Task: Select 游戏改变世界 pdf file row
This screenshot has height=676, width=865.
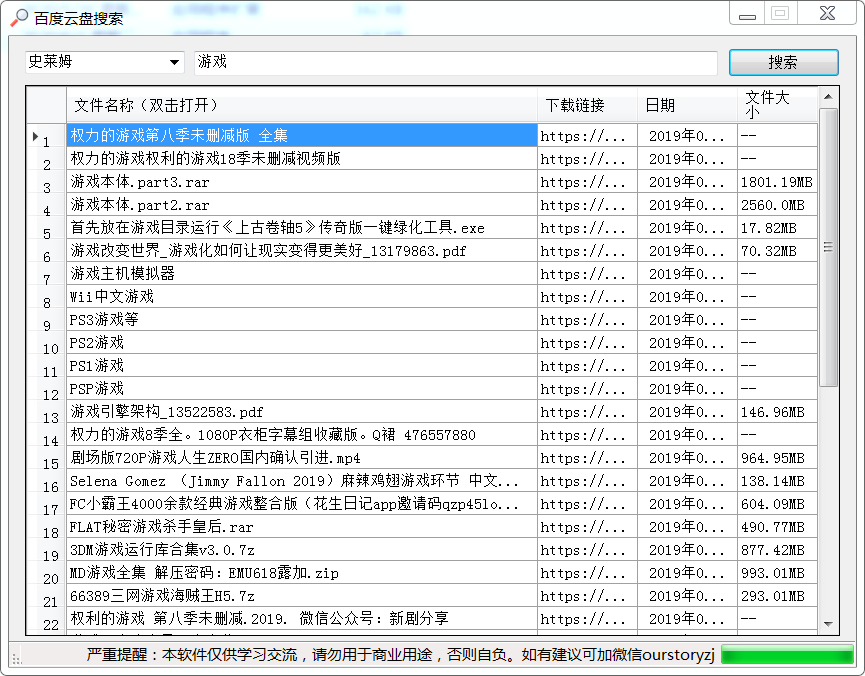Action: pyautogui.click(x=302, y=251)
